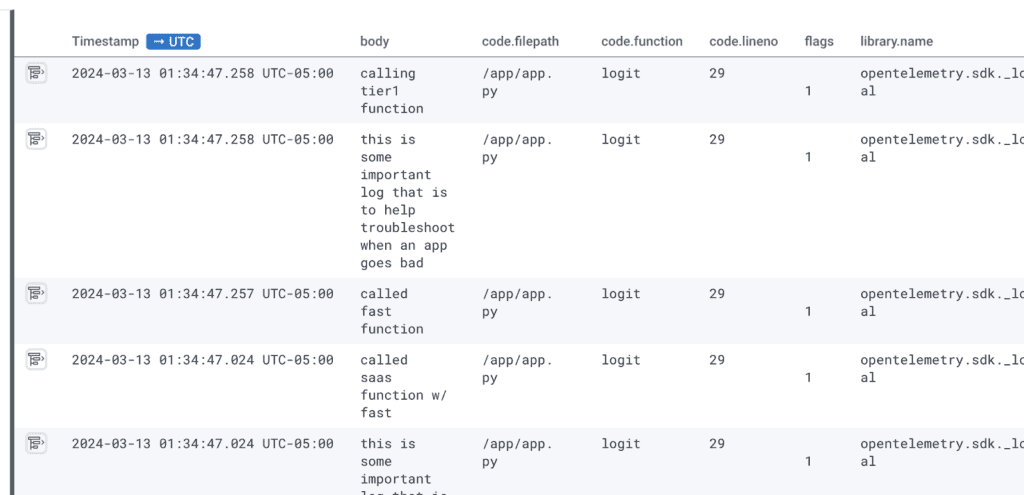
Task: Click flags value 1 in 'calling tier1' row
Action: (808, 91)
